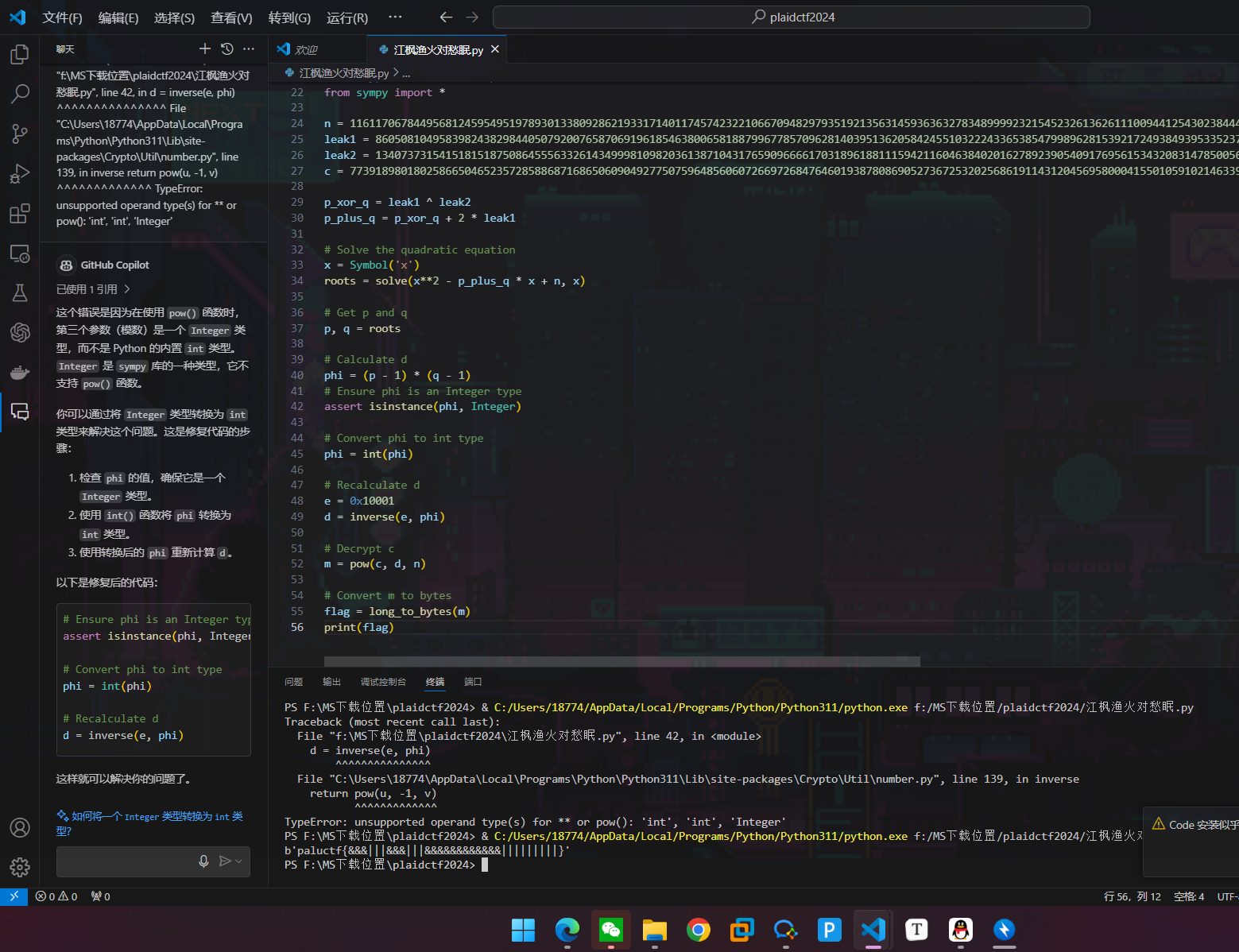Screen dimensions: 1239x952
Task: Open the 文件(F) menu
Action: 62,17
